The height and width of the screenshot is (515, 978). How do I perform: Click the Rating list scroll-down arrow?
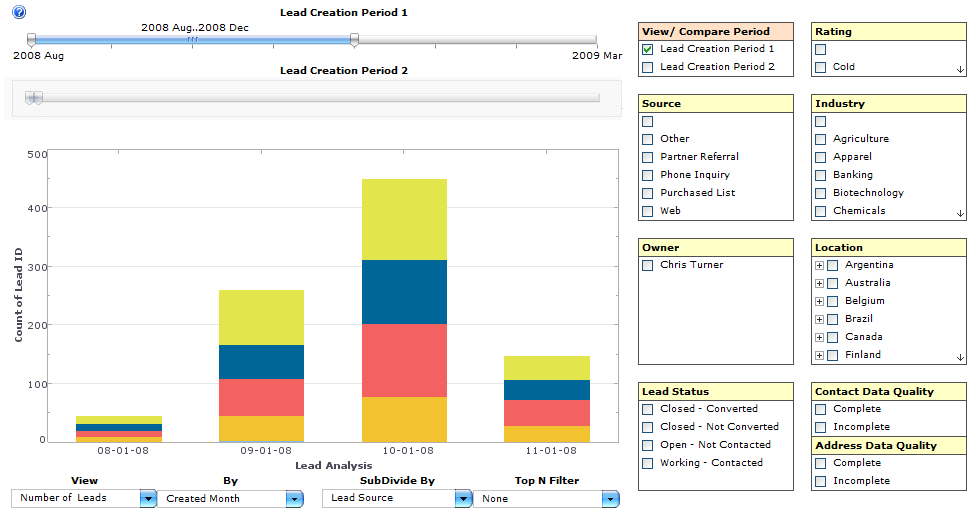pos(960,70)
